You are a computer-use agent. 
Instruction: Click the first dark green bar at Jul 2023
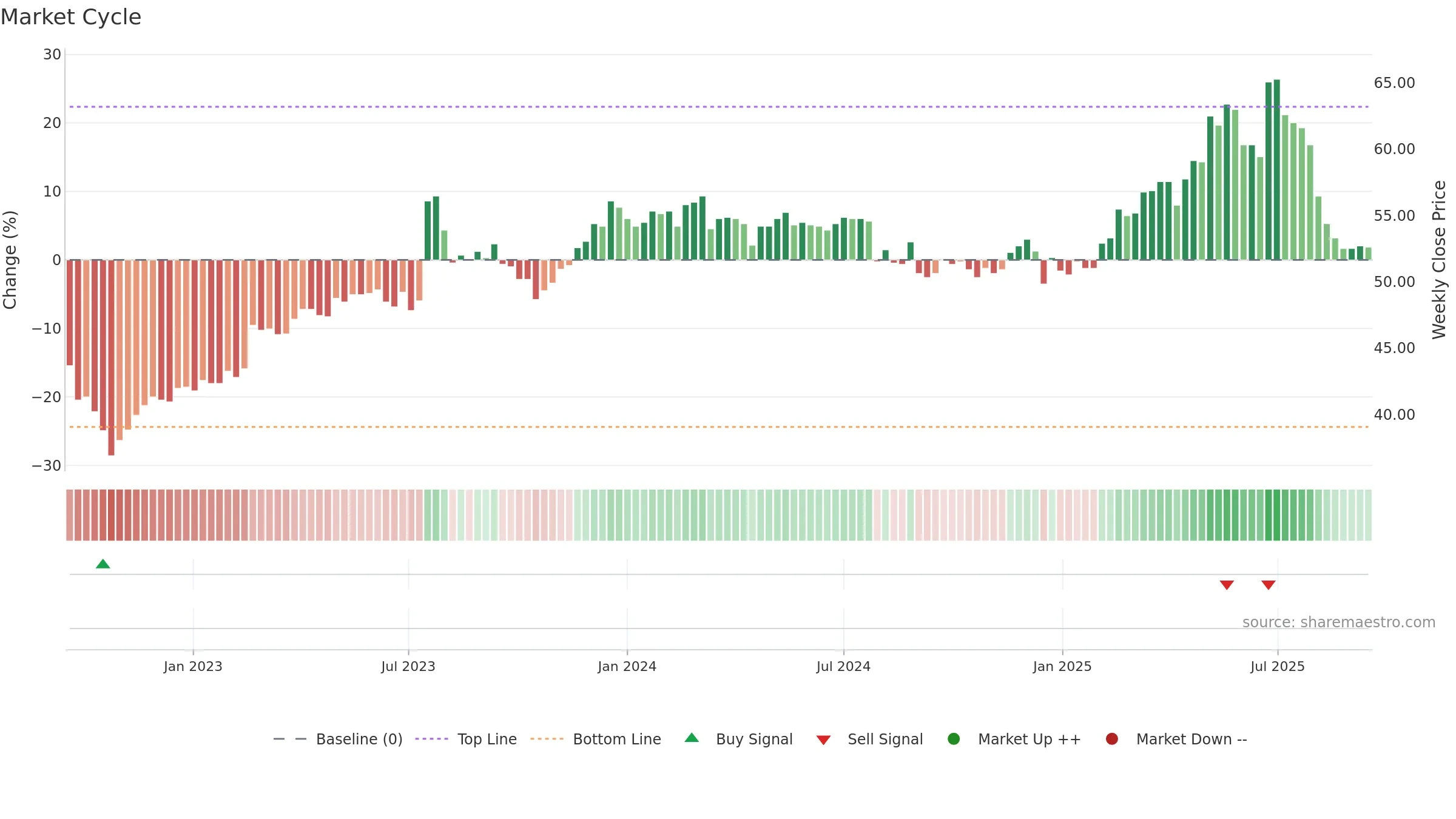[x=428, y=231]
